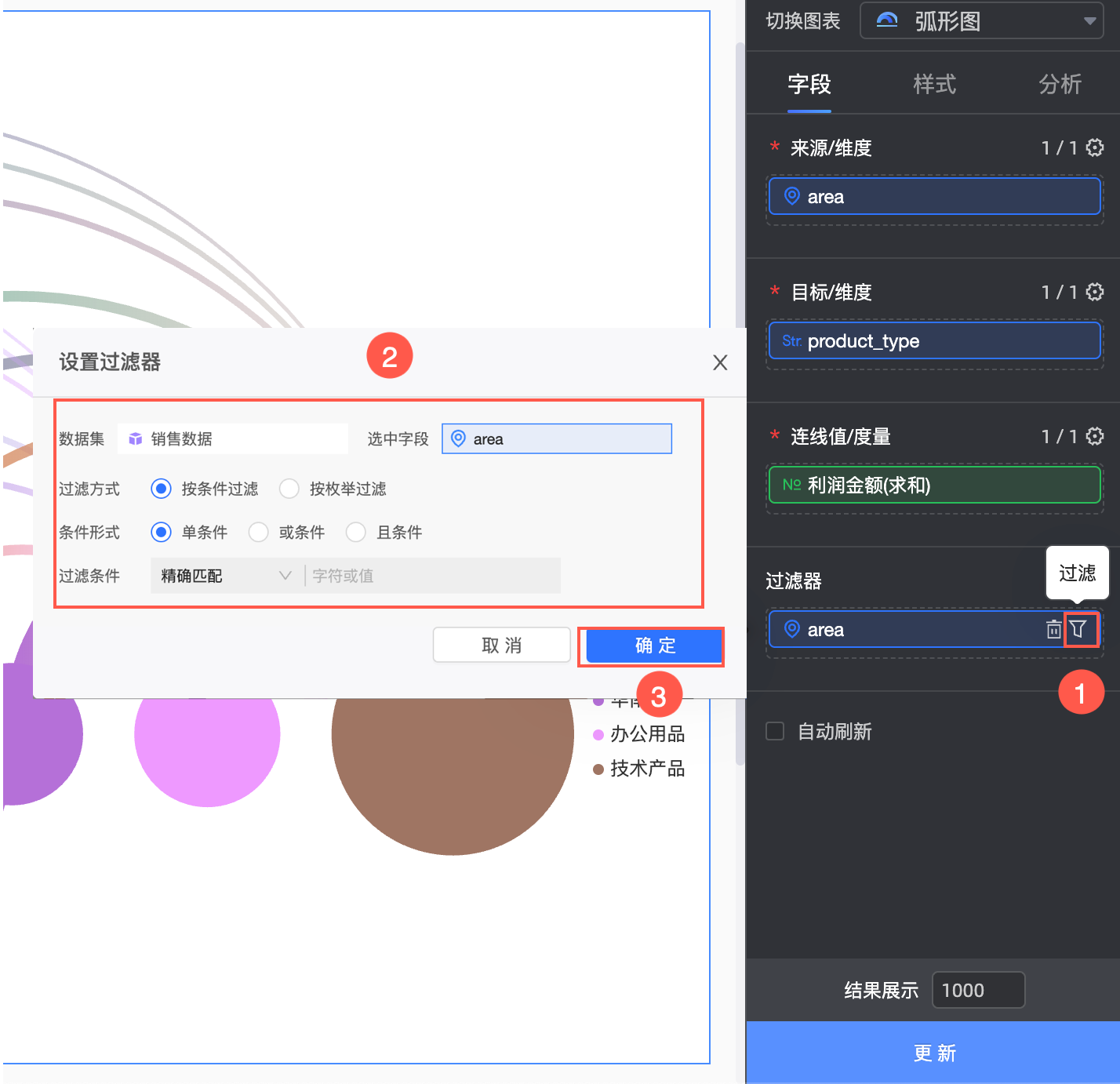The width and height of the screenshot is (1120, 1084).
Task: Delete the area filter via trash icon
Action: pyautogui.click(x=1053, y=629)
